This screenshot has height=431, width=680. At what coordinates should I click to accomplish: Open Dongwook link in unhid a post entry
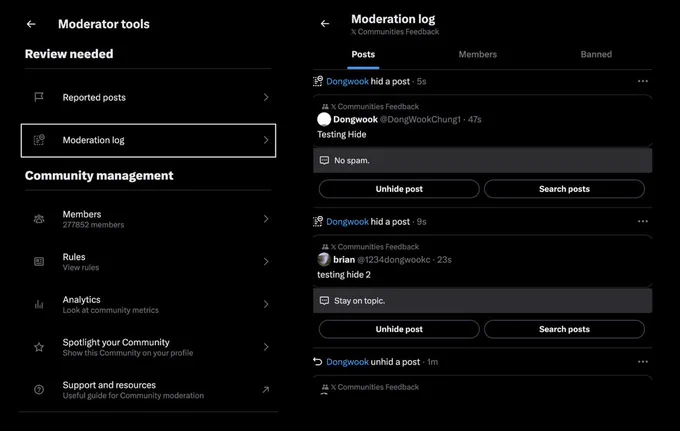coord(347,362)
